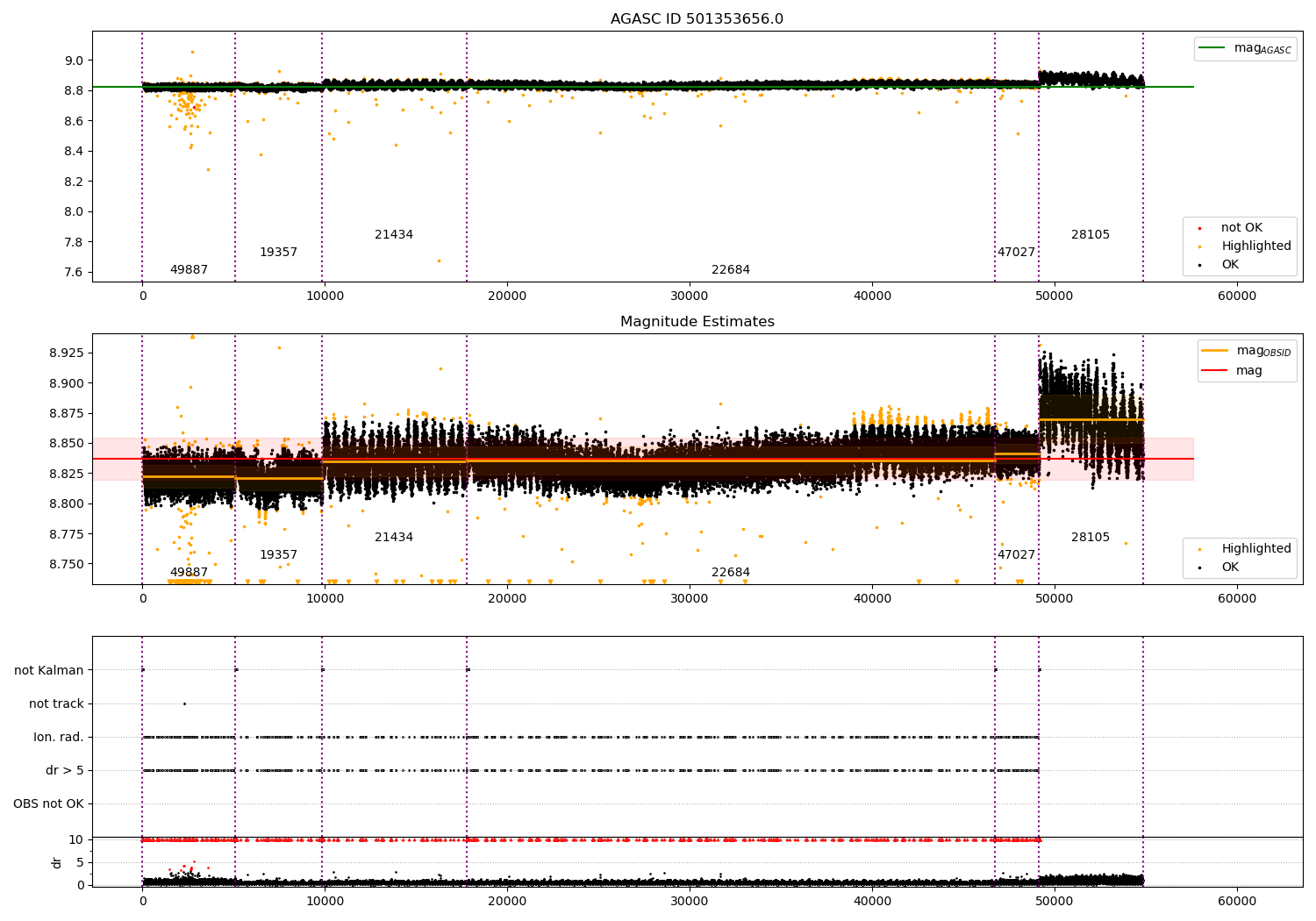Image resolution: width=1316 pixels, height=921 pixels.
Task: Click the 'dr > 5' row label
Action: [65, 770]
